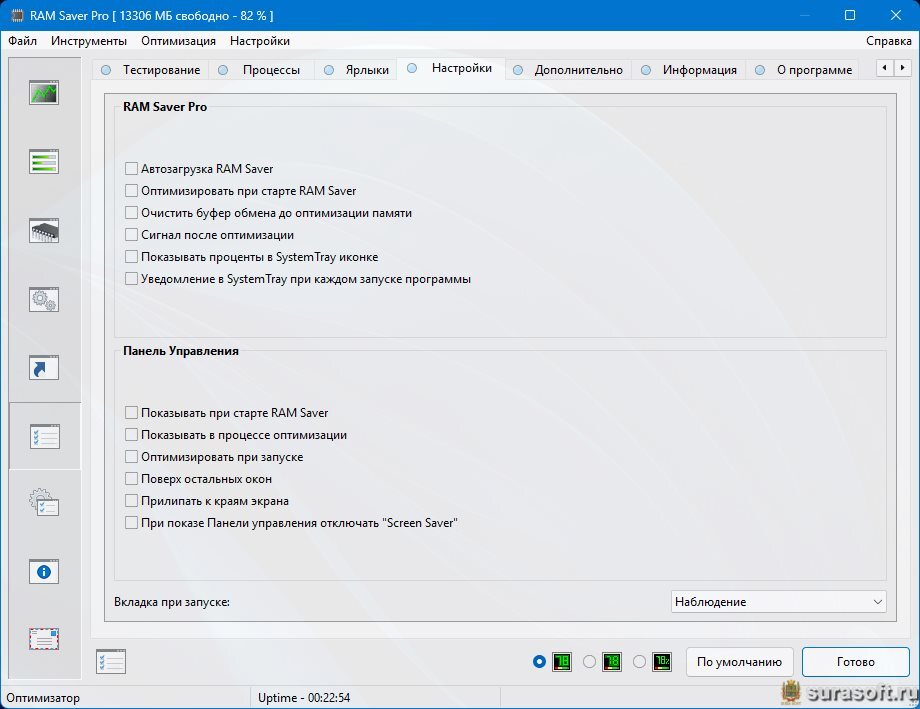
Task: Select the Настройки tab
Action: click(x=451, y=68)
